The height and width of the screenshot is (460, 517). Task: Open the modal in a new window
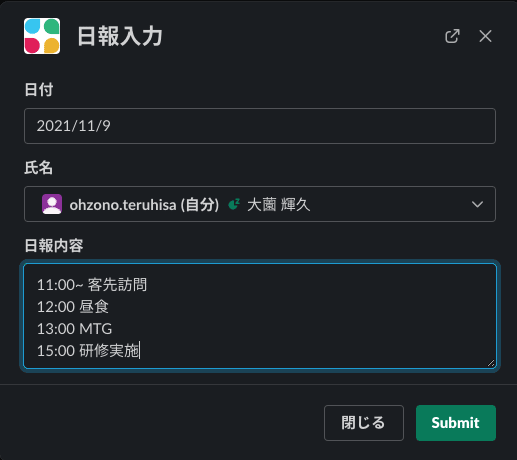click(452, 36)
